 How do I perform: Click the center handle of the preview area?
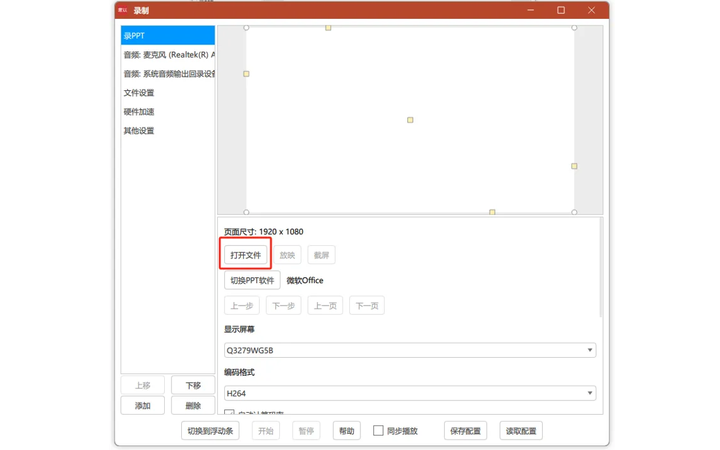coord(410,120)
